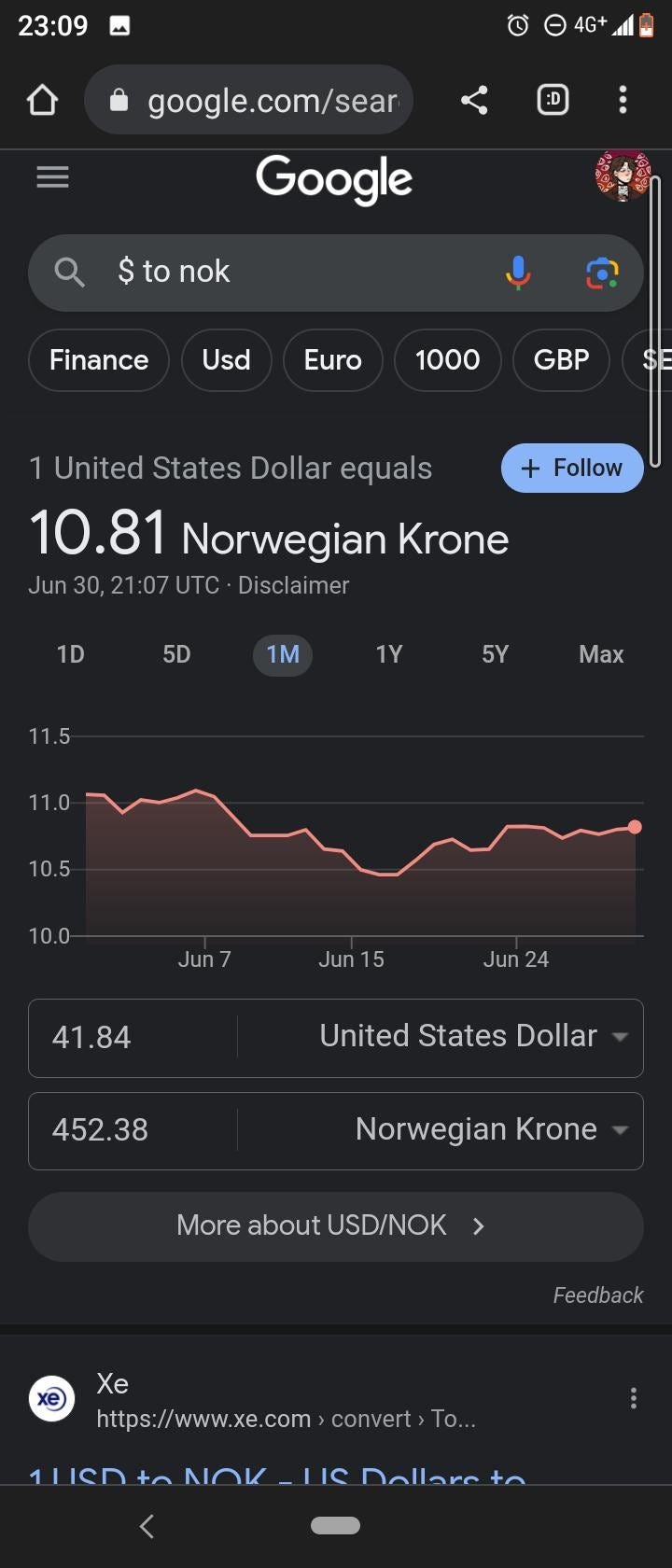Open the Disclaimer link

[293, 585]
